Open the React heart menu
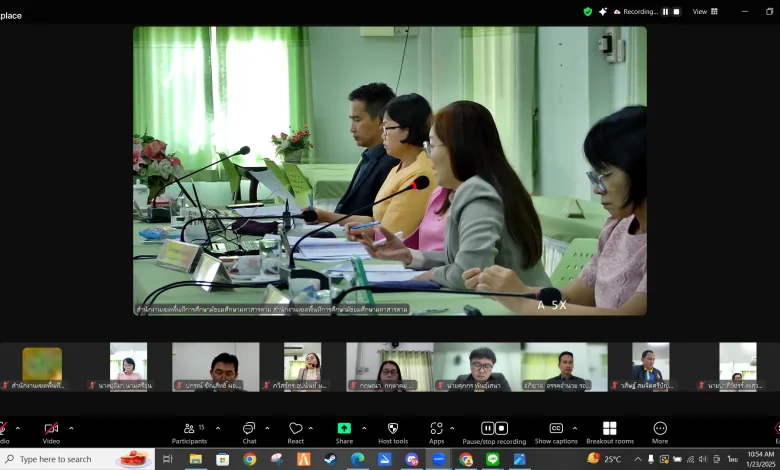This screenshot has width=780, height=470. [295, 433]
